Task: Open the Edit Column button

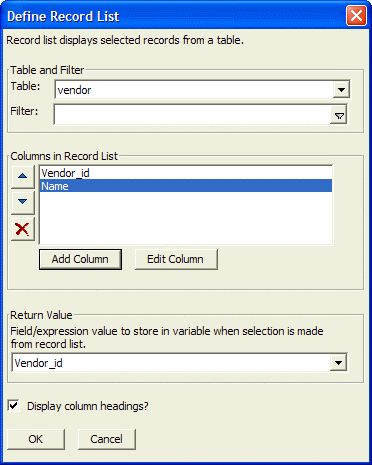Action: 176,259
